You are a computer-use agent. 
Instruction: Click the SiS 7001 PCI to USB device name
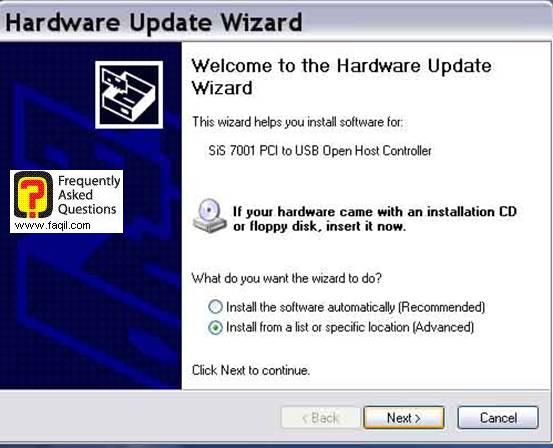pos(320,151)
